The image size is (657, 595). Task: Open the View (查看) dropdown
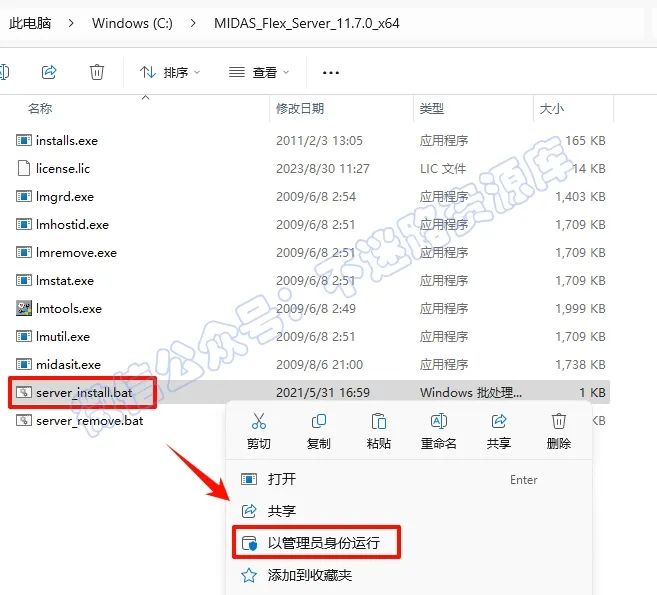click(x=259, y=72)
